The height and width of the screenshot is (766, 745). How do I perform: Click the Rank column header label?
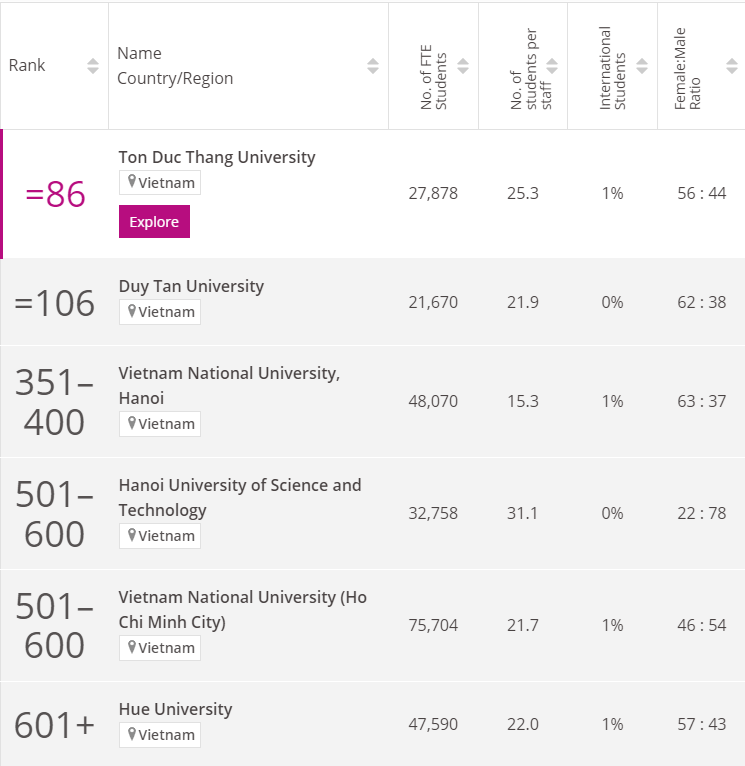coord(27,66)
